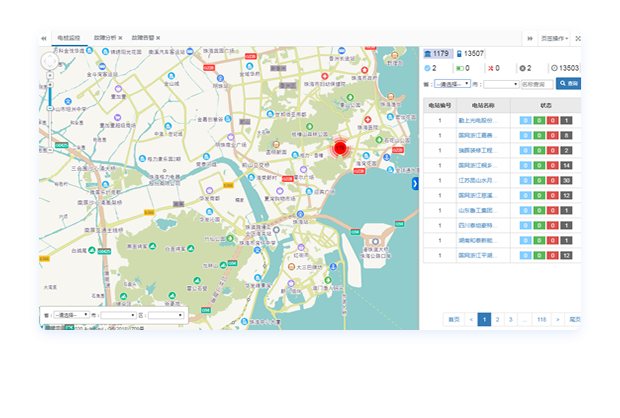This screenshot has height=418, width=620.
Task: Click the red pulsing cluster marker on the map
Action: point(340,148)
